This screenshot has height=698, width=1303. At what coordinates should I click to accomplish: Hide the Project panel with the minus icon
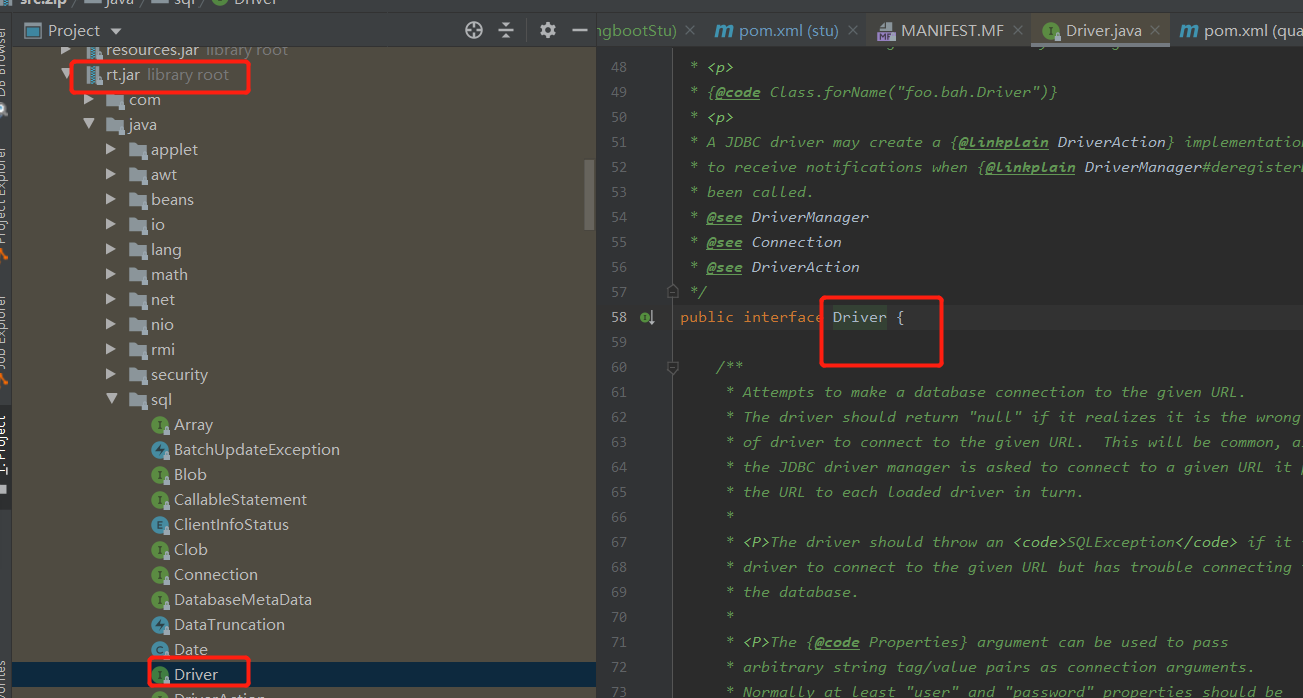(x=579, y=31)
